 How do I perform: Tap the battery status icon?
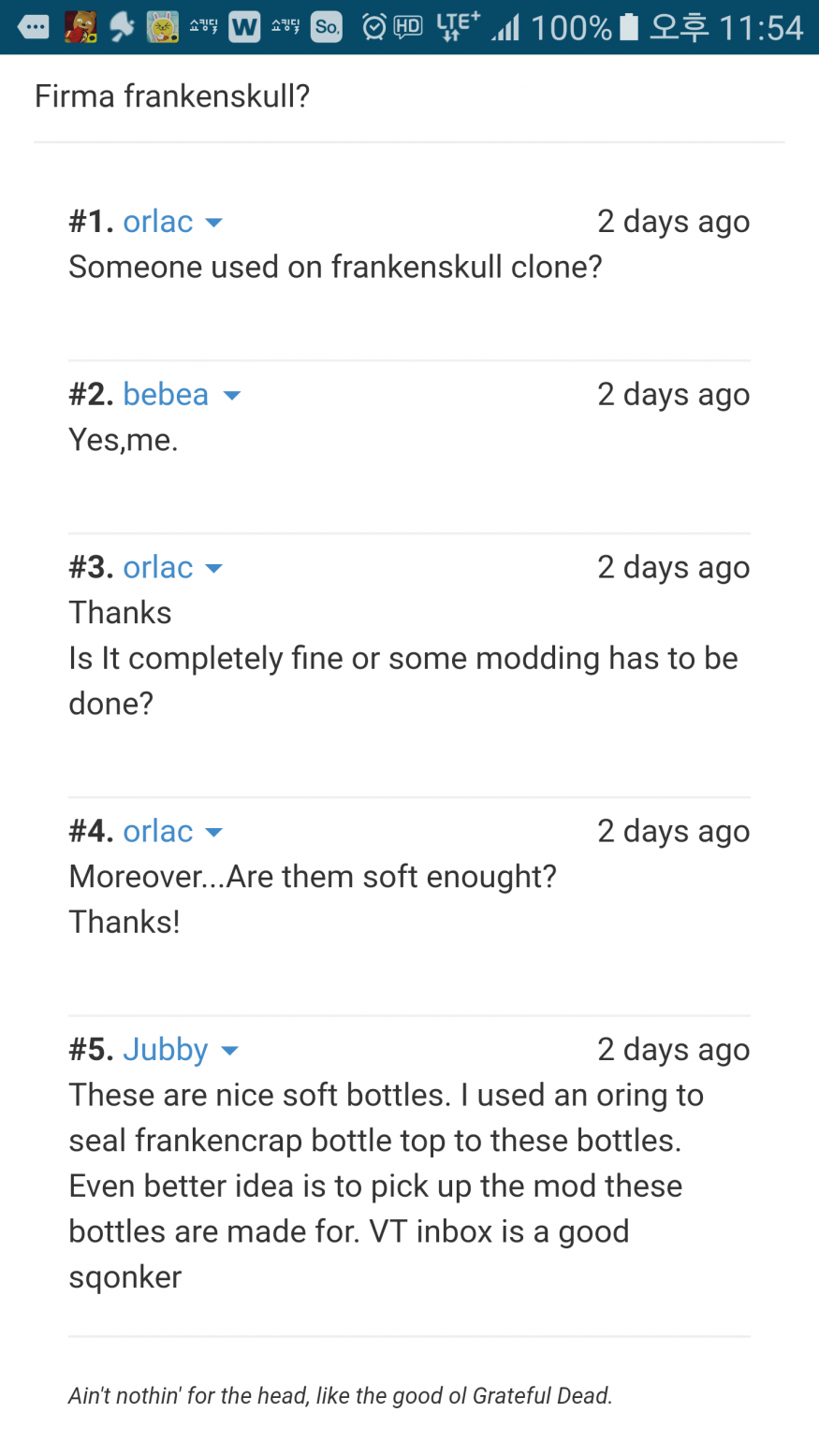point(629,27)
